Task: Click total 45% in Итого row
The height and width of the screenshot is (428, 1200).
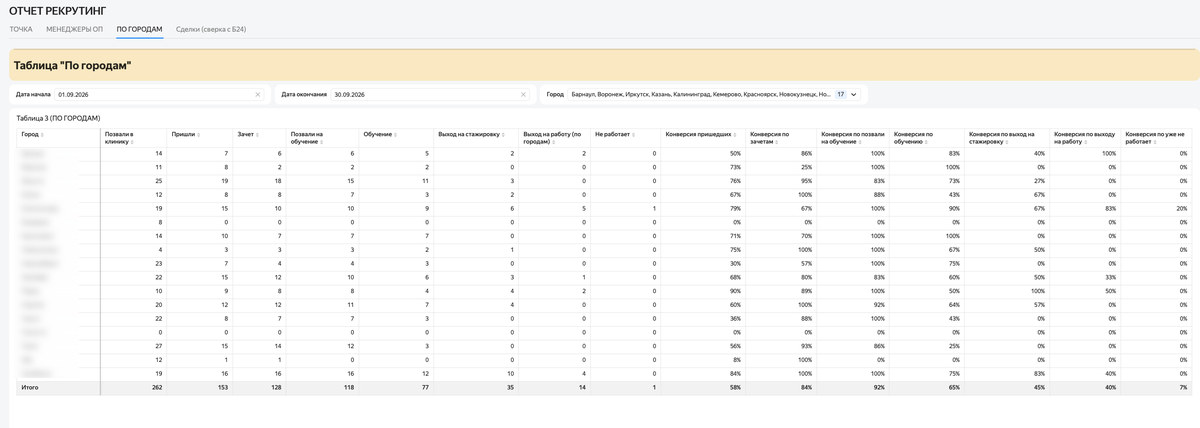Action: click(1039, 387)
